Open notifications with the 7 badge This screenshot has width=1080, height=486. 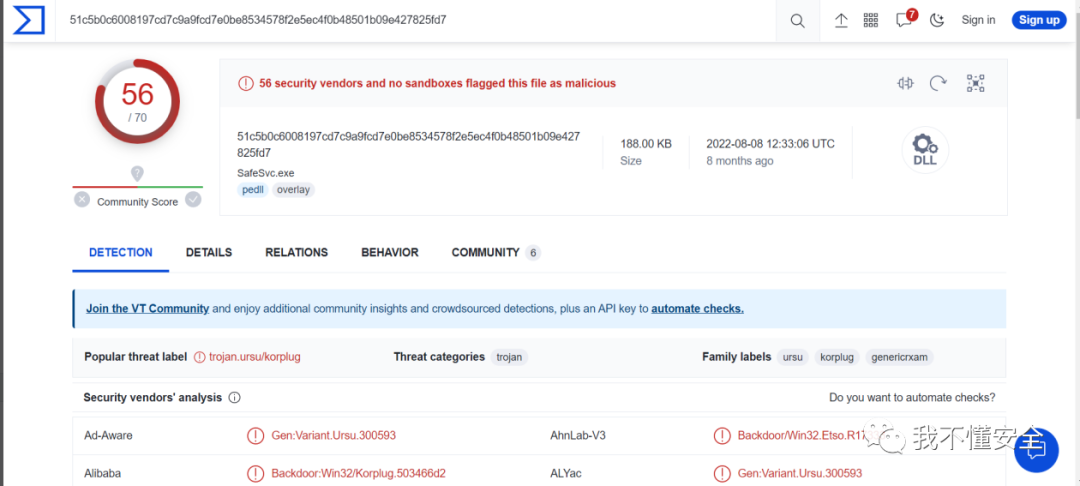[x=904, y=20]
